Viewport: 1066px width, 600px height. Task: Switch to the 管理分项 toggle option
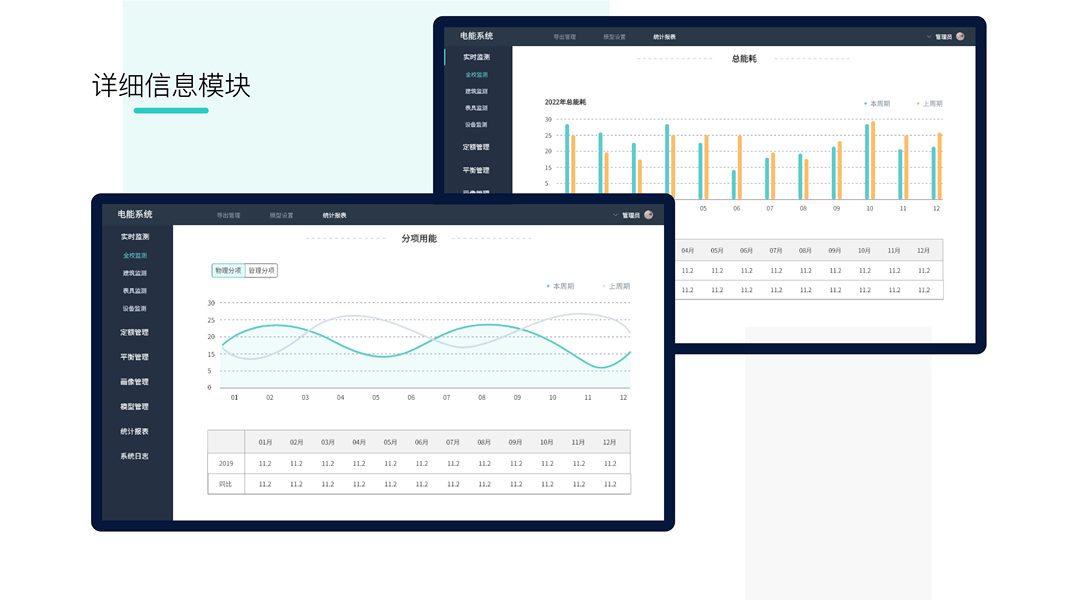261,270
